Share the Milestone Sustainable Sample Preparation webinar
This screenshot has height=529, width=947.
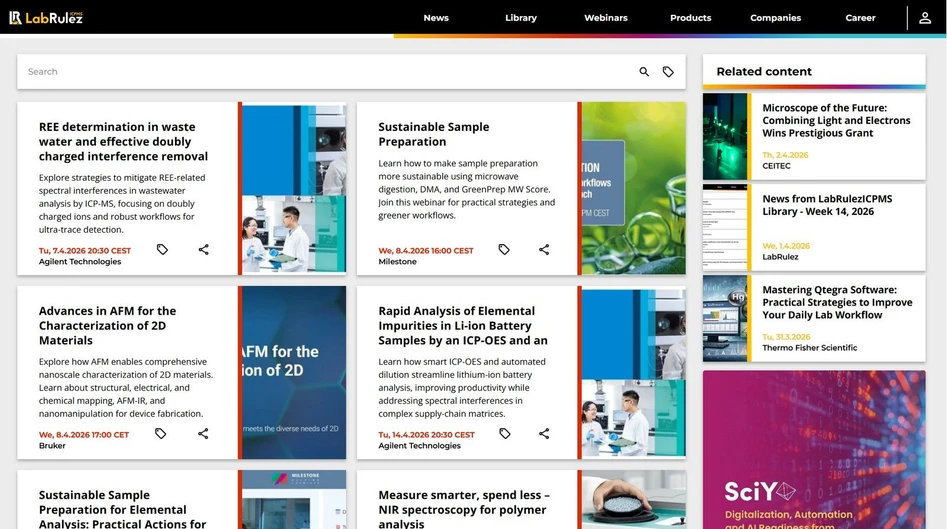544,249
